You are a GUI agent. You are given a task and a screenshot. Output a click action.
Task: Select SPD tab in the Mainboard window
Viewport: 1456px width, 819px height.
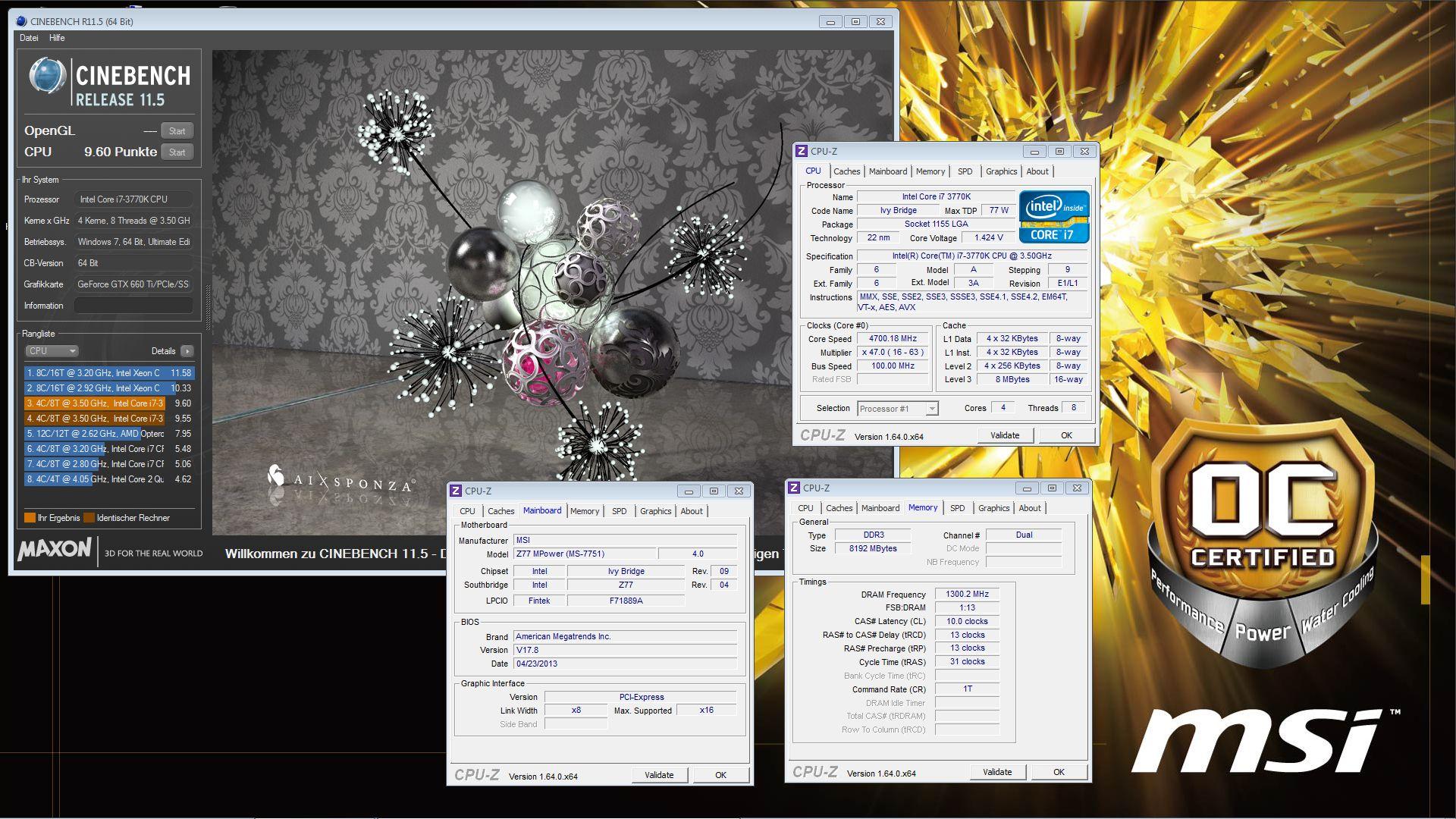619,511
